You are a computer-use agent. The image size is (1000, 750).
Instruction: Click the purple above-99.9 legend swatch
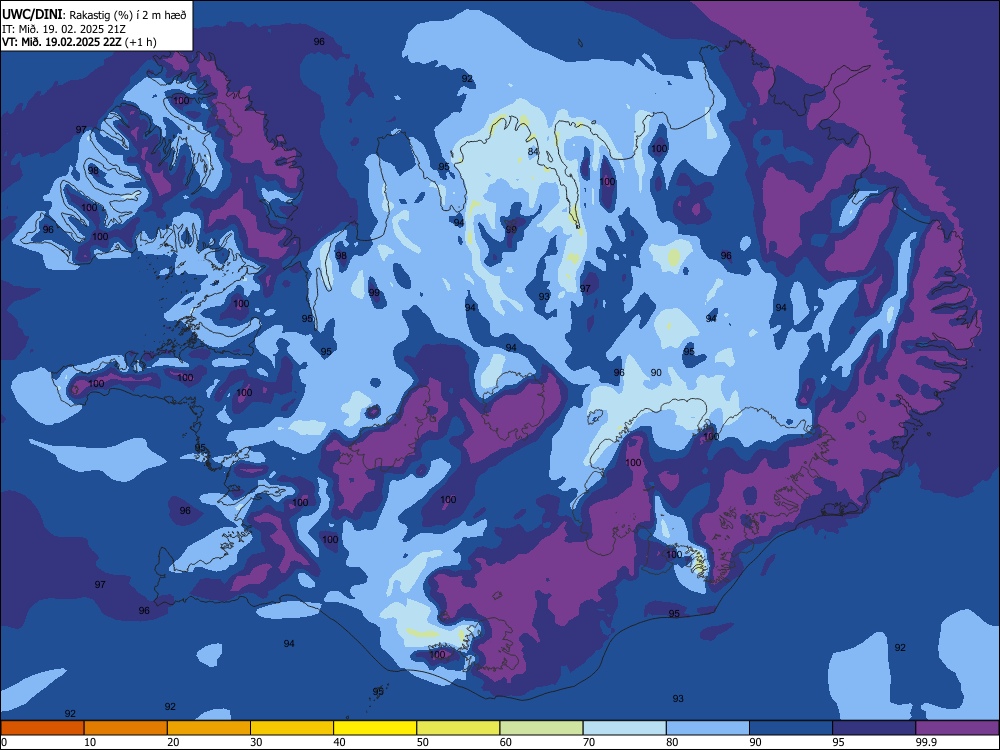pos(957,728)
